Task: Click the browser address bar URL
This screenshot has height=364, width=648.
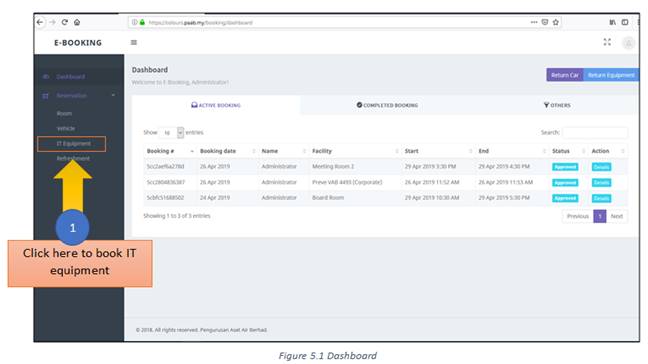Action: tap(200, 23)
